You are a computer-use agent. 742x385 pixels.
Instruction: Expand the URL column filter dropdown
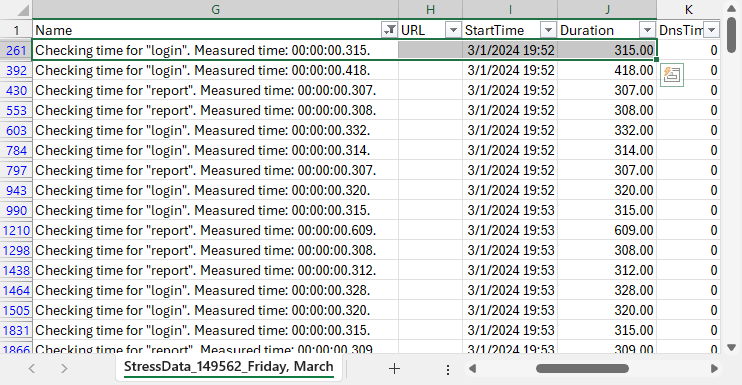[x=453, y=30]
